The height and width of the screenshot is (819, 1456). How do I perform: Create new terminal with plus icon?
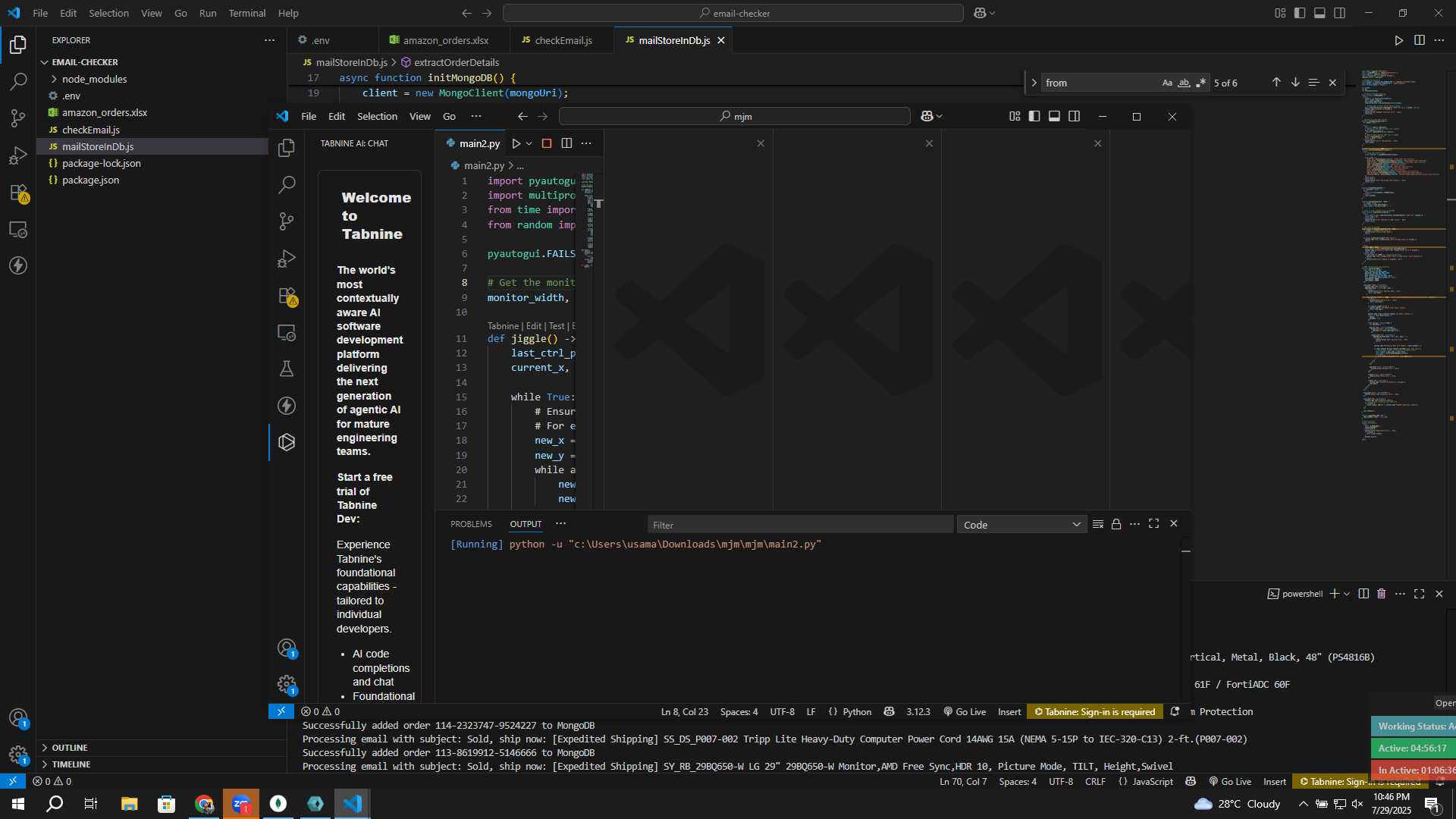[x=1334, y=594]
